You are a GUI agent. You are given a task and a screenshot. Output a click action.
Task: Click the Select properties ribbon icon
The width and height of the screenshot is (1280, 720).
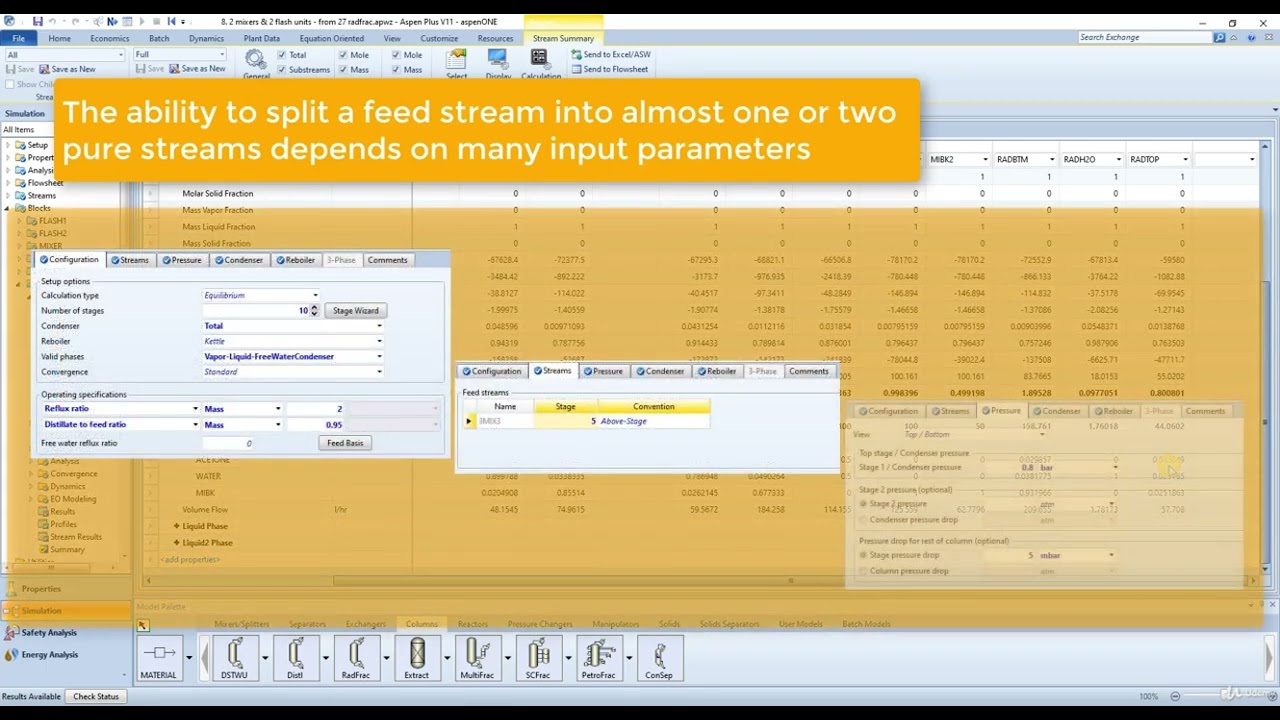(x=457, y=64)
